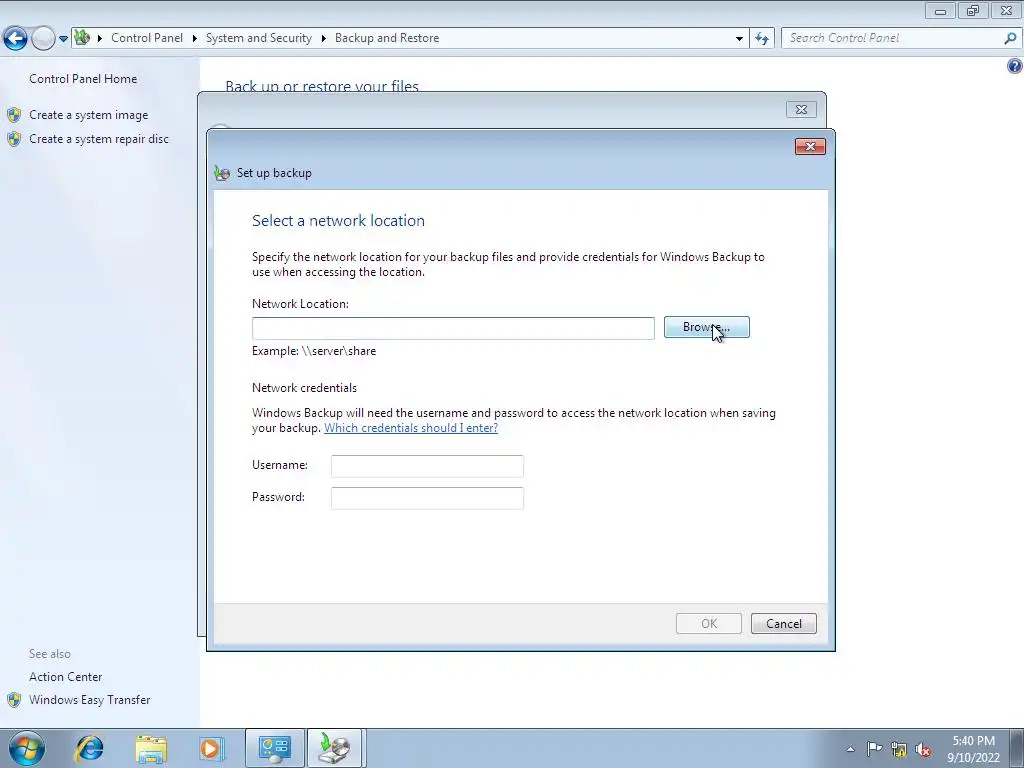Click into the Password field
This screenshot has width=1024, height=768.
427,498
